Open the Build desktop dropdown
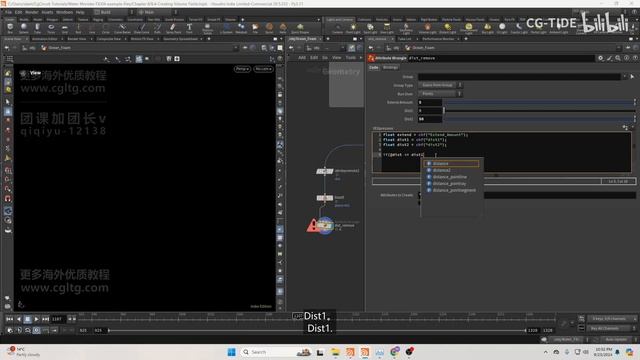The image size is (640, 360). (x=114, y=12)
